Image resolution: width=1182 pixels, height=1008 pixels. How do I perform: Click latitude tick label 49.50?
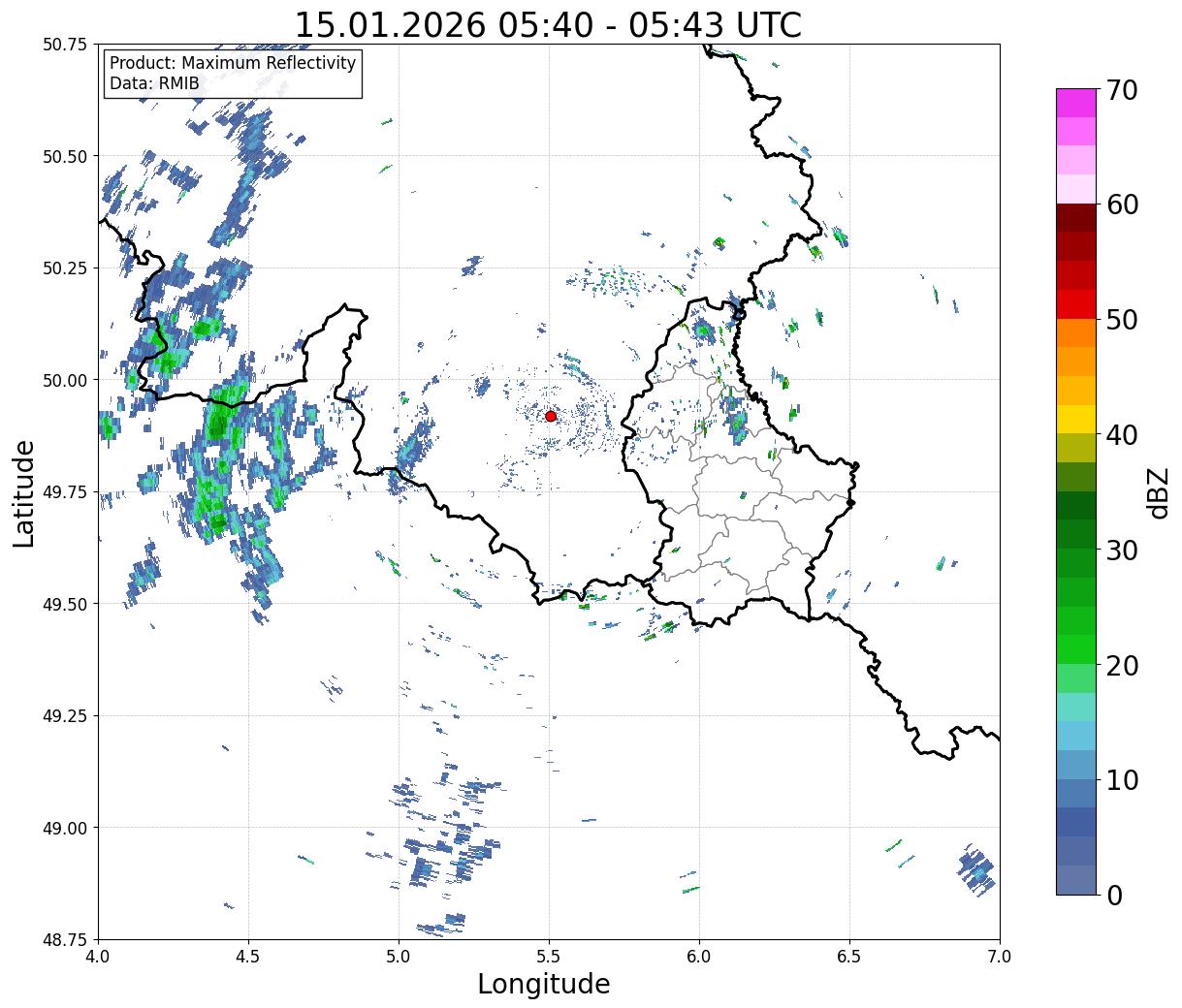tap(65, 604)
